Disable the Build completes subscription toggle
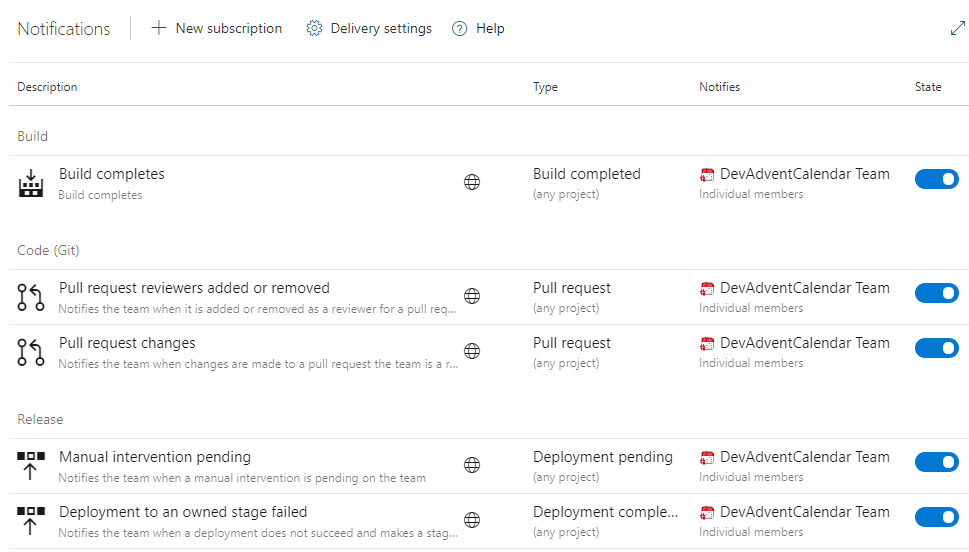This screenshot has width=969, height=552. [936, 179]
